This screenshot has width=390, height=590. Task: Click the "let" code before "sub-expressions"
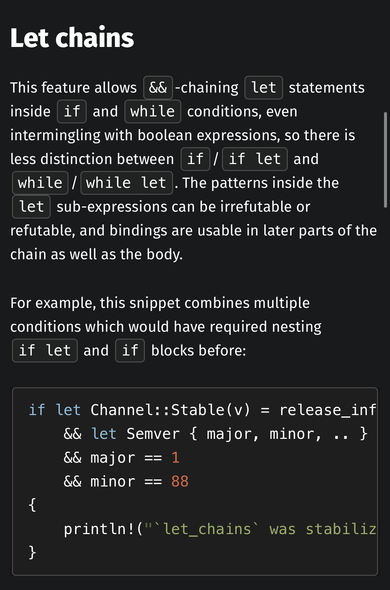[31, 207]
